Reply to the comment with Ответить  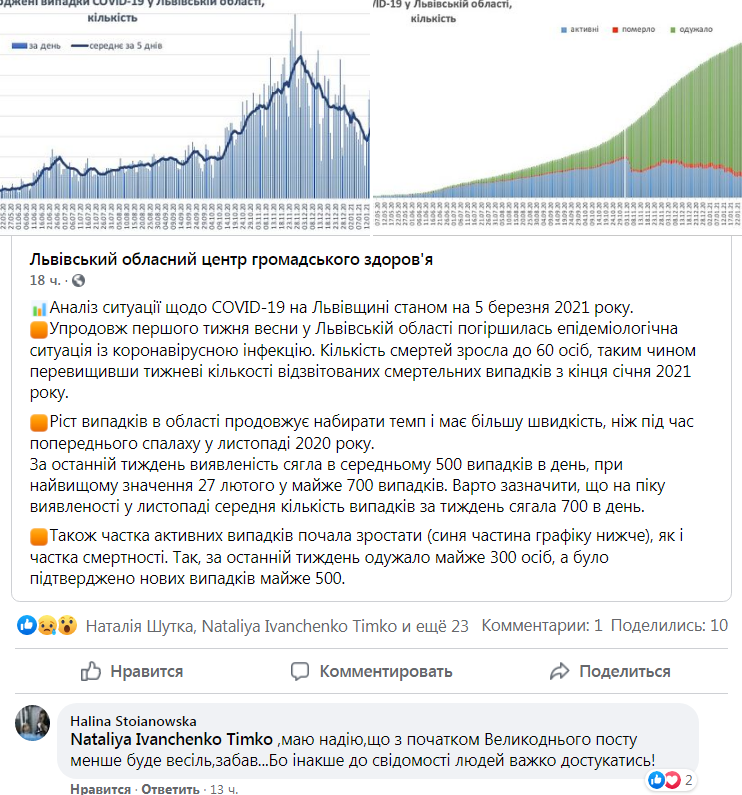(x=168, y=789)
